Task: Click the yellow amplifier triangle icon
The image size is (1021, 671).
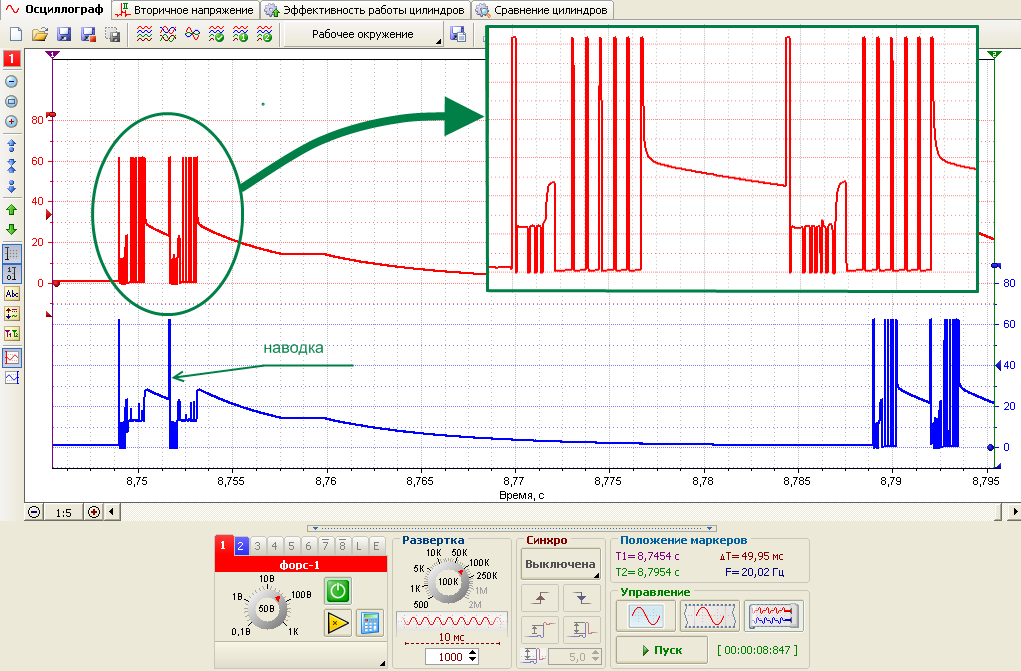Action: [337, 623]
